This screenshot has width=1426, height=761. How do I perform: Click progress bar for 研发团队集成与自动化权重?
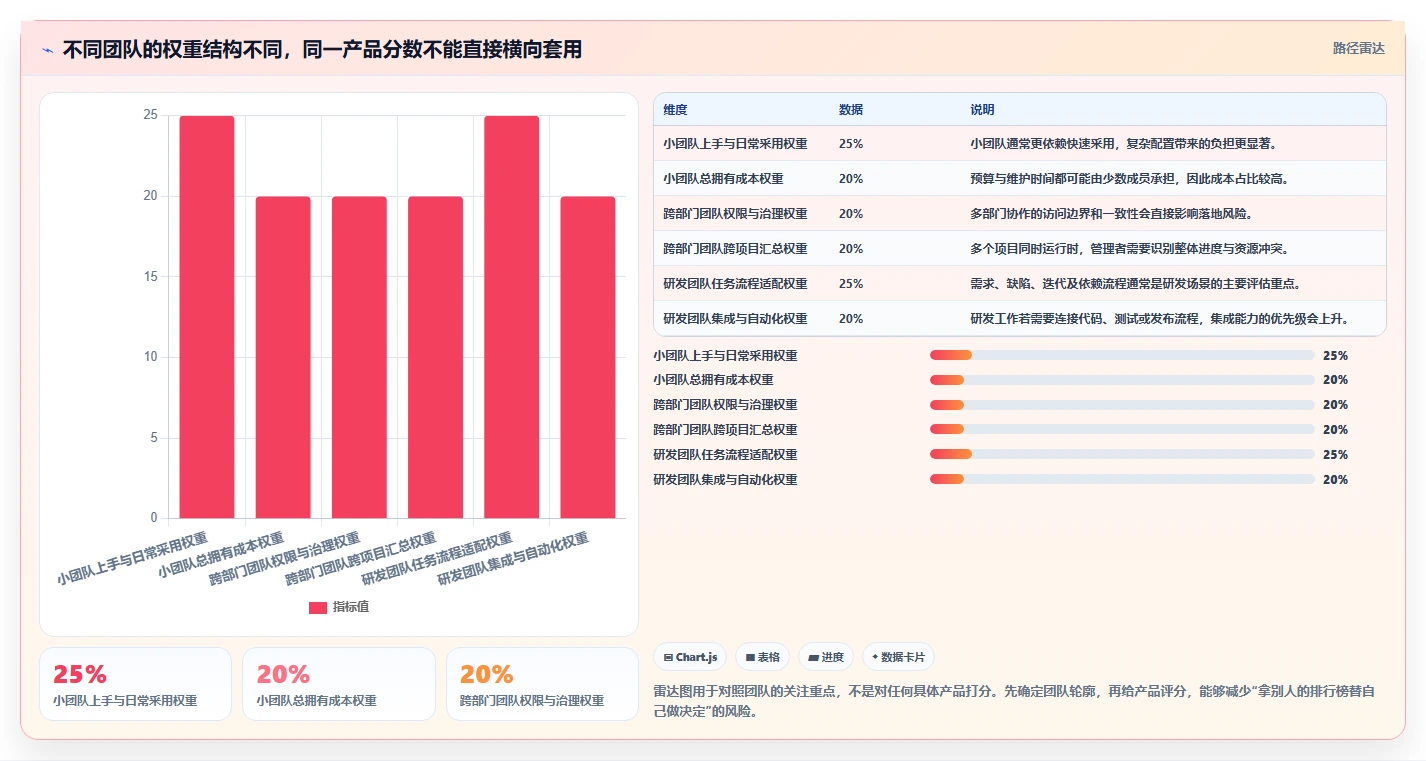[x=1122, y=480]
